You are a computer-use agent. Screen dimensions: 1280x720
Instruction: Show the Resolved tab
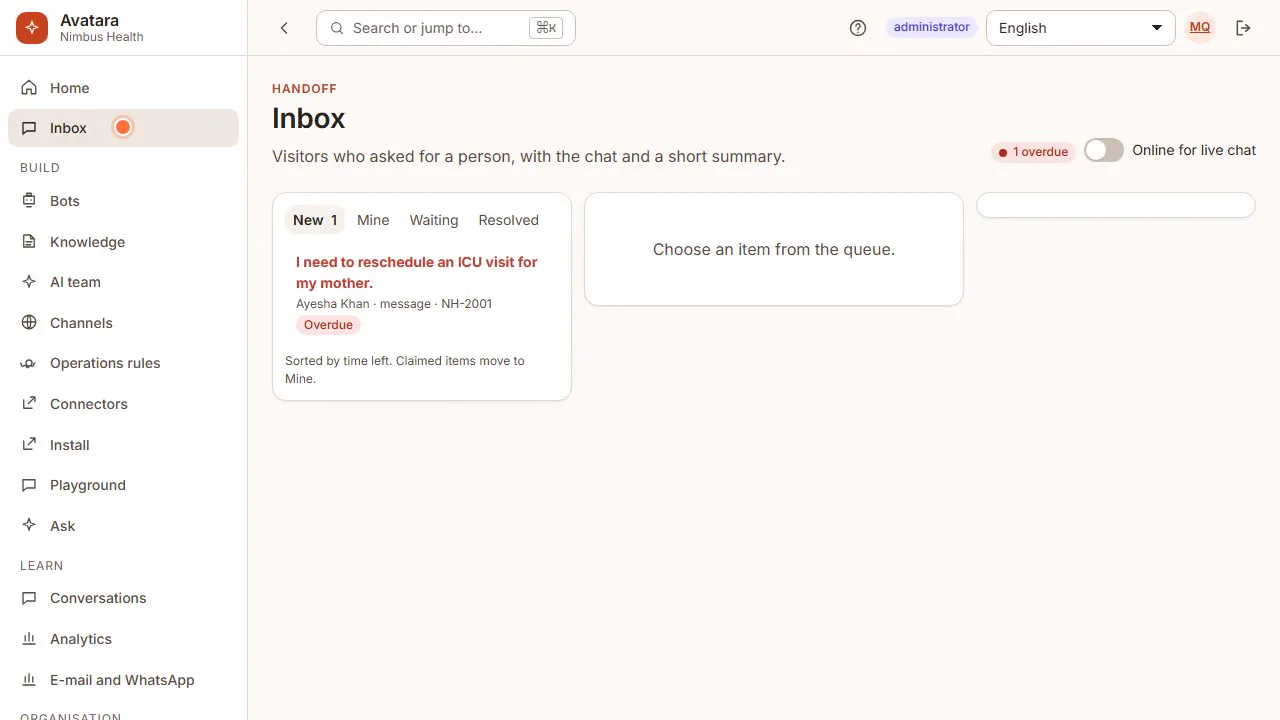tap(508, 220)
